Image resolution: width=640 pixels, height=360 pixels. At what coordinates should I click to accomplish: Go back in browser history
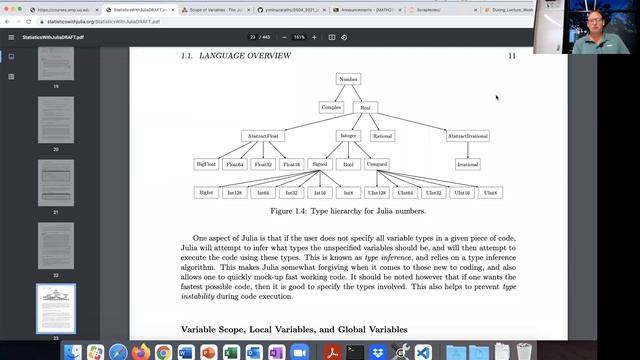(7, 22)
